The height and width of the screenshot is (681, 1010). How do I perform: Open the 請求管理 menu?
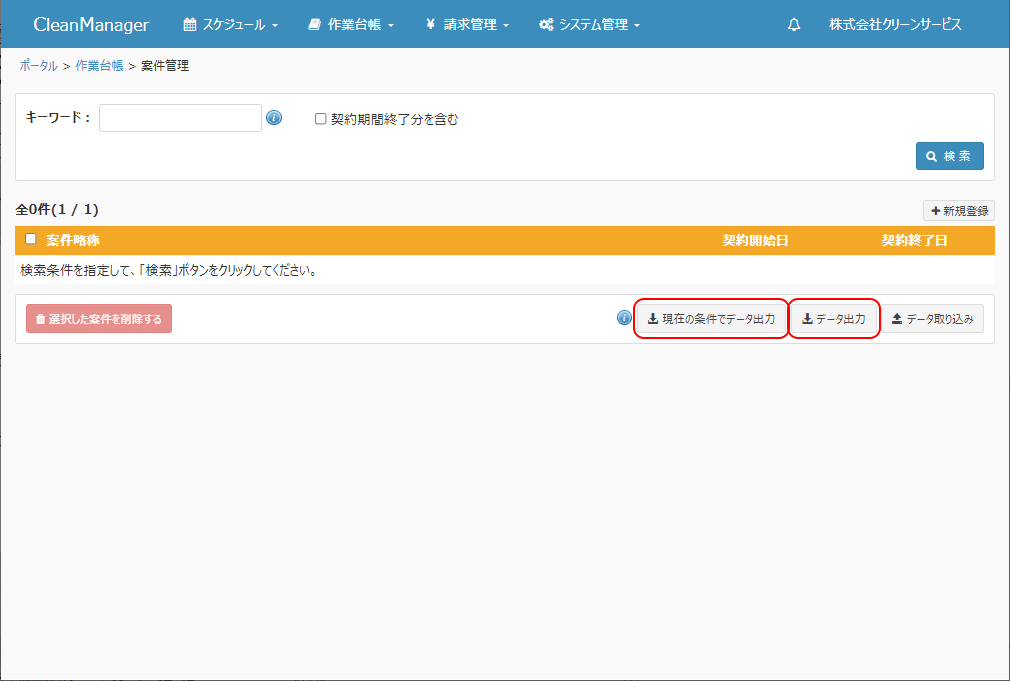point(468,24)
